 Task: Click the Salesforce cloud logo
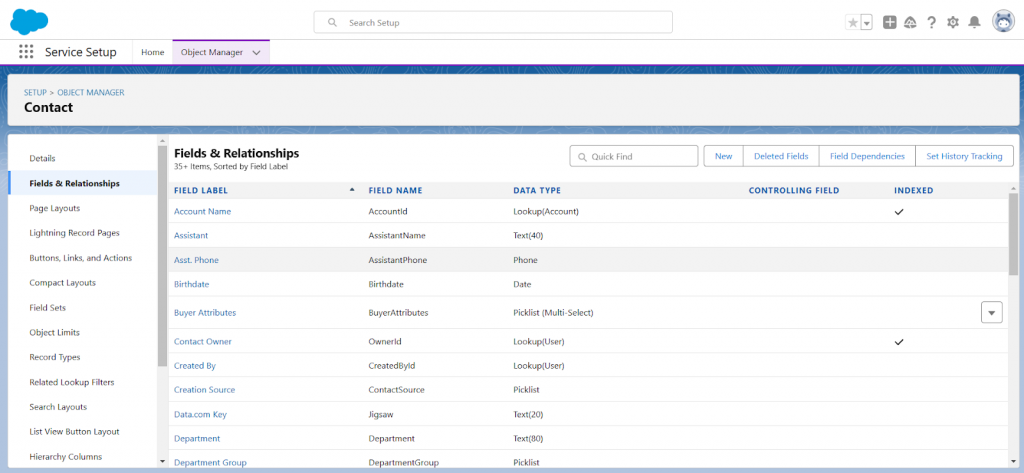pyautogui.click(x=30, y=21)
